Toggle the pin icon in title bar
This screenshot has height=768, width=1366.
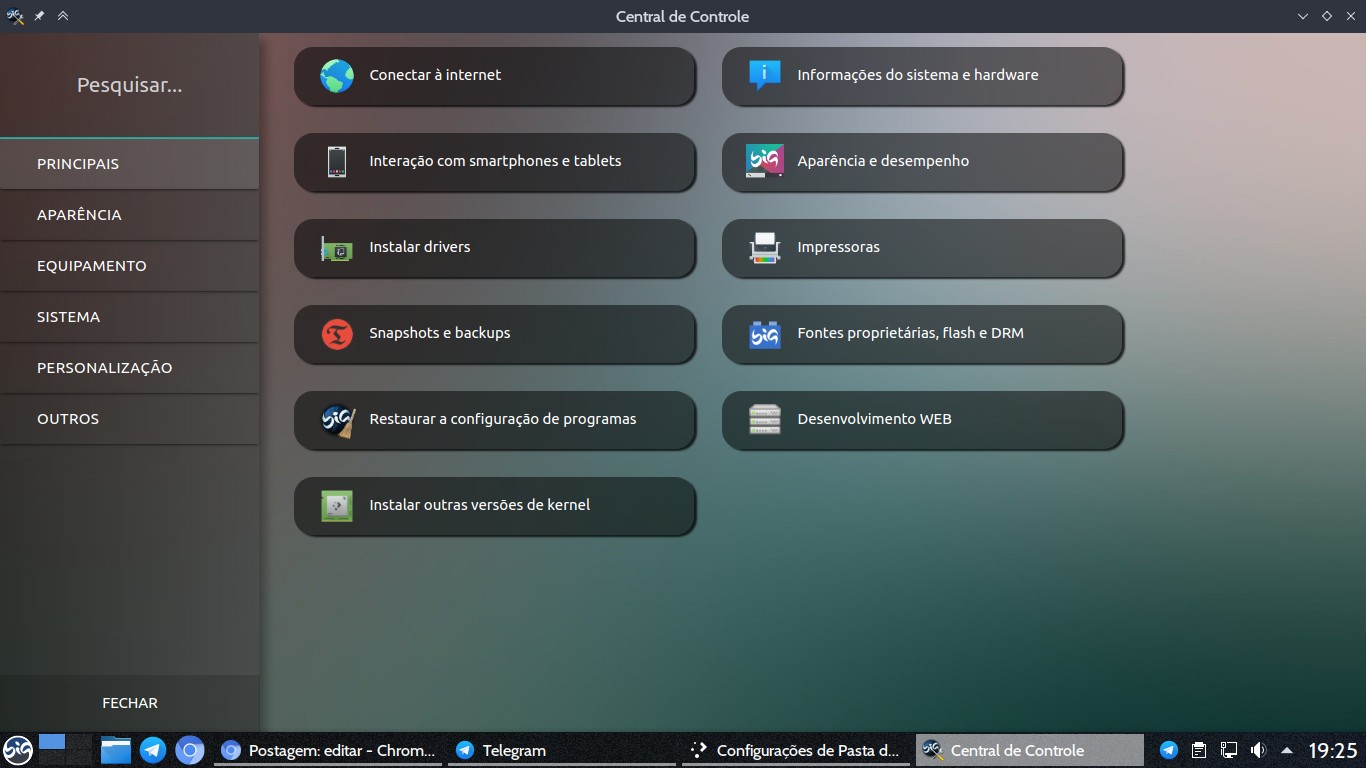pos(38,15)
